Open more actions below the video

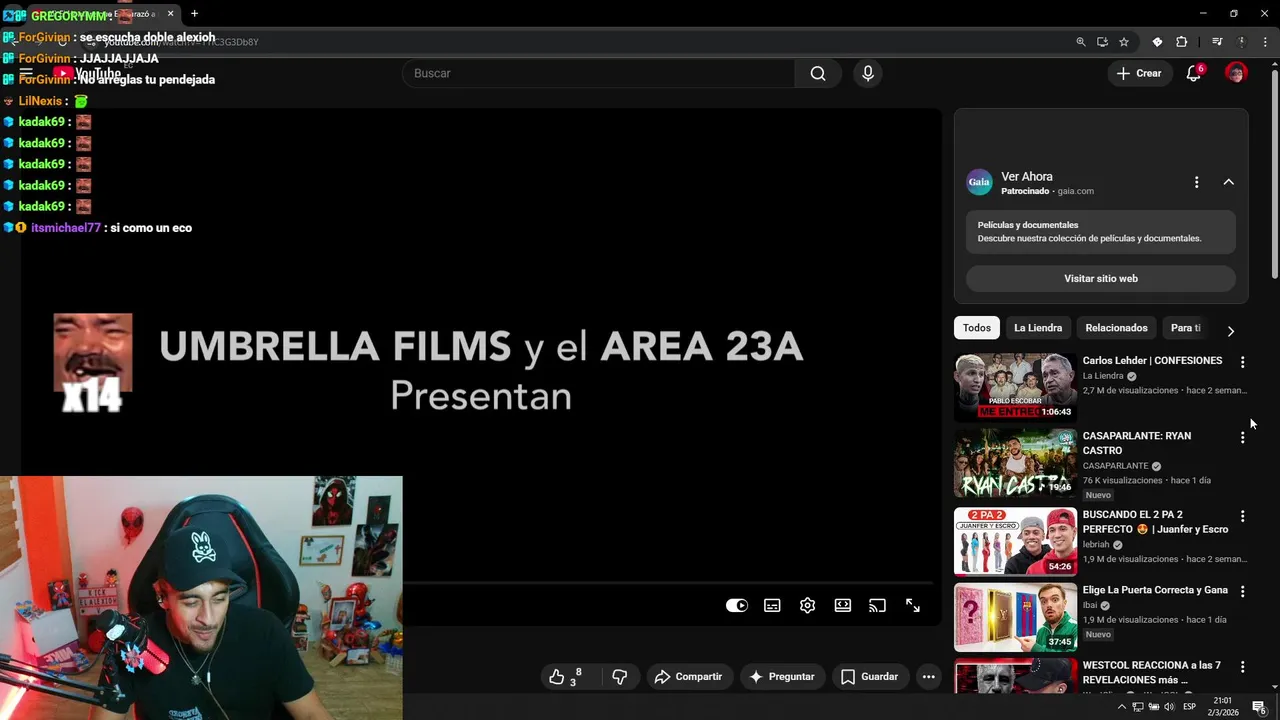coord(928,677)
